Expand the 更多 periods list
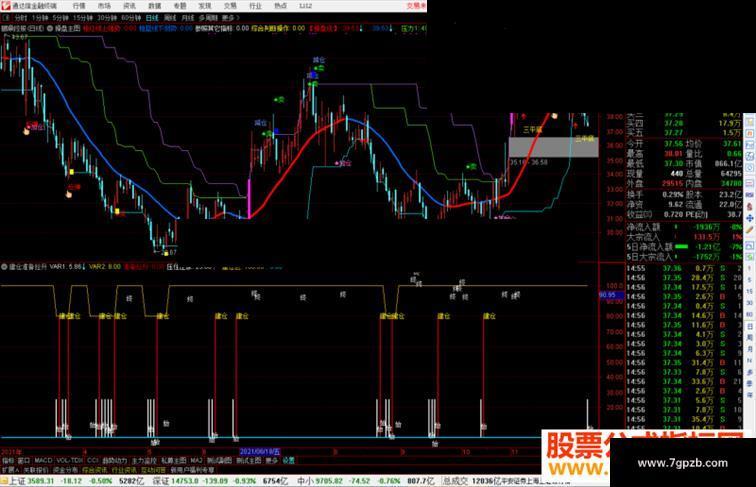The width and height of the screenshot is (756, 487). [230, 18]
